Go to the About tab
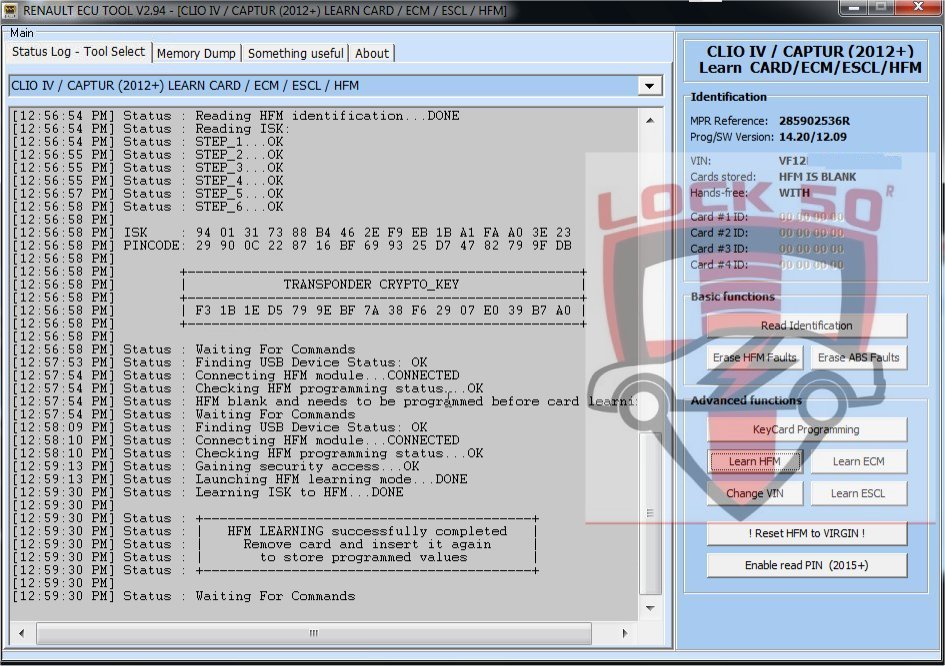The height and width of the screenshot is (666, 945). tap(372, 53)
